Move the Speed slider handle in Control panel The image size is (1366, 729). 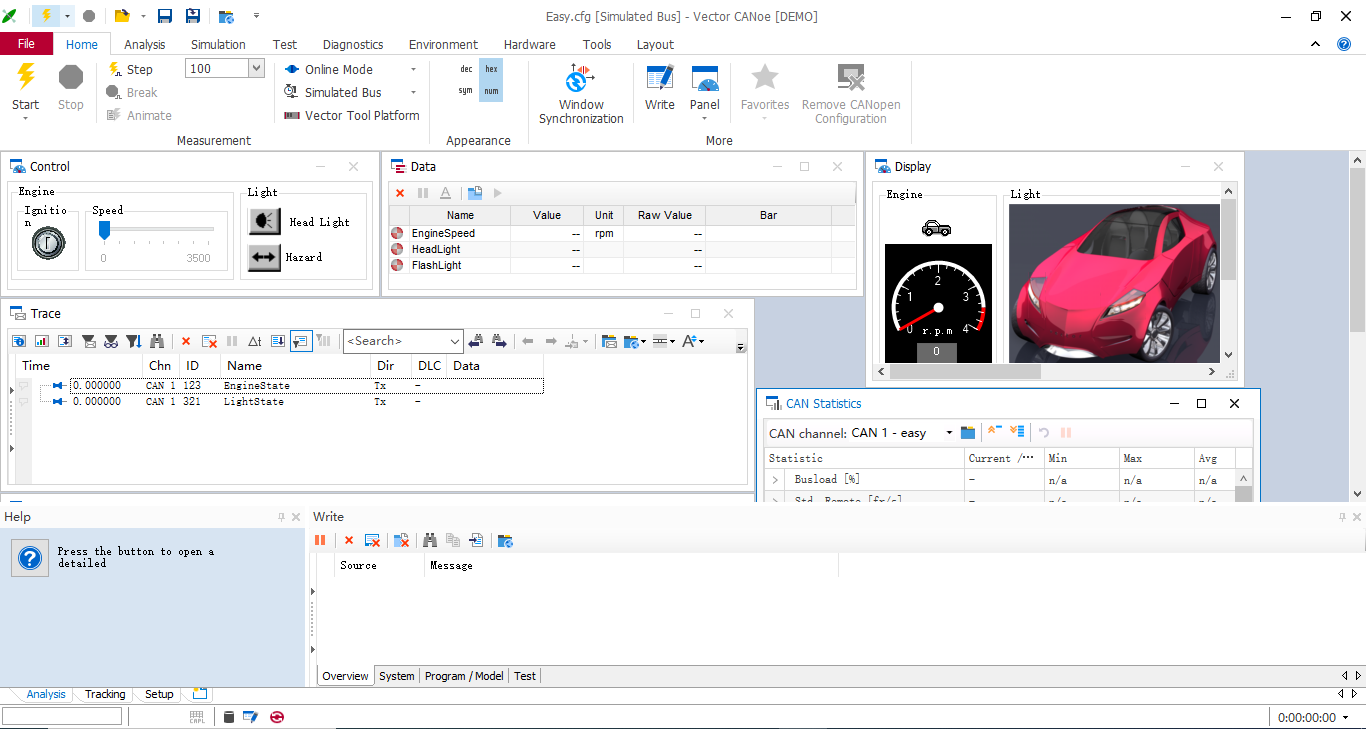(x=104, y=230)
